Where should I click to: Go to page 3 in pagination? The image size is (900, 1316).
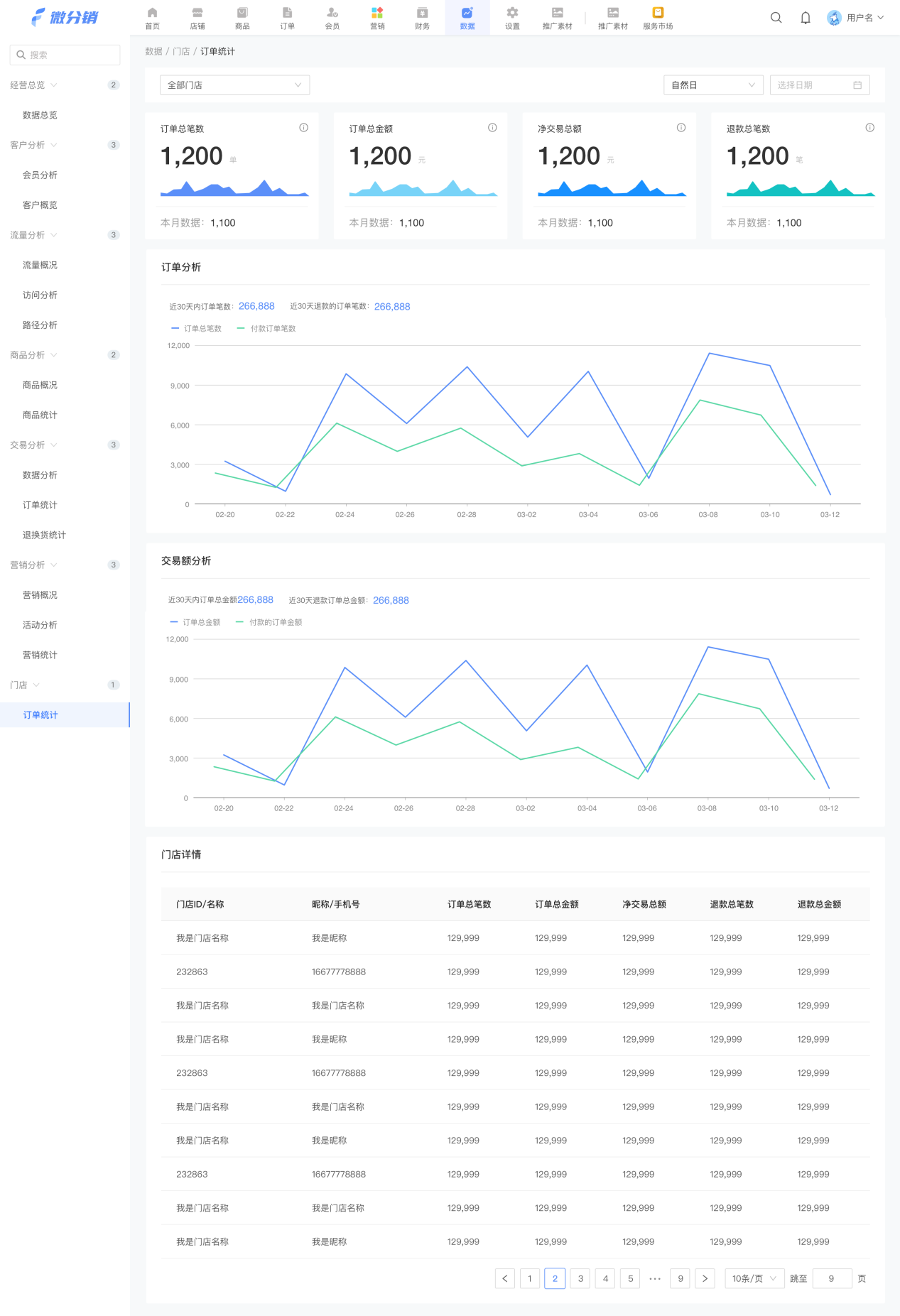point(580,1278)
